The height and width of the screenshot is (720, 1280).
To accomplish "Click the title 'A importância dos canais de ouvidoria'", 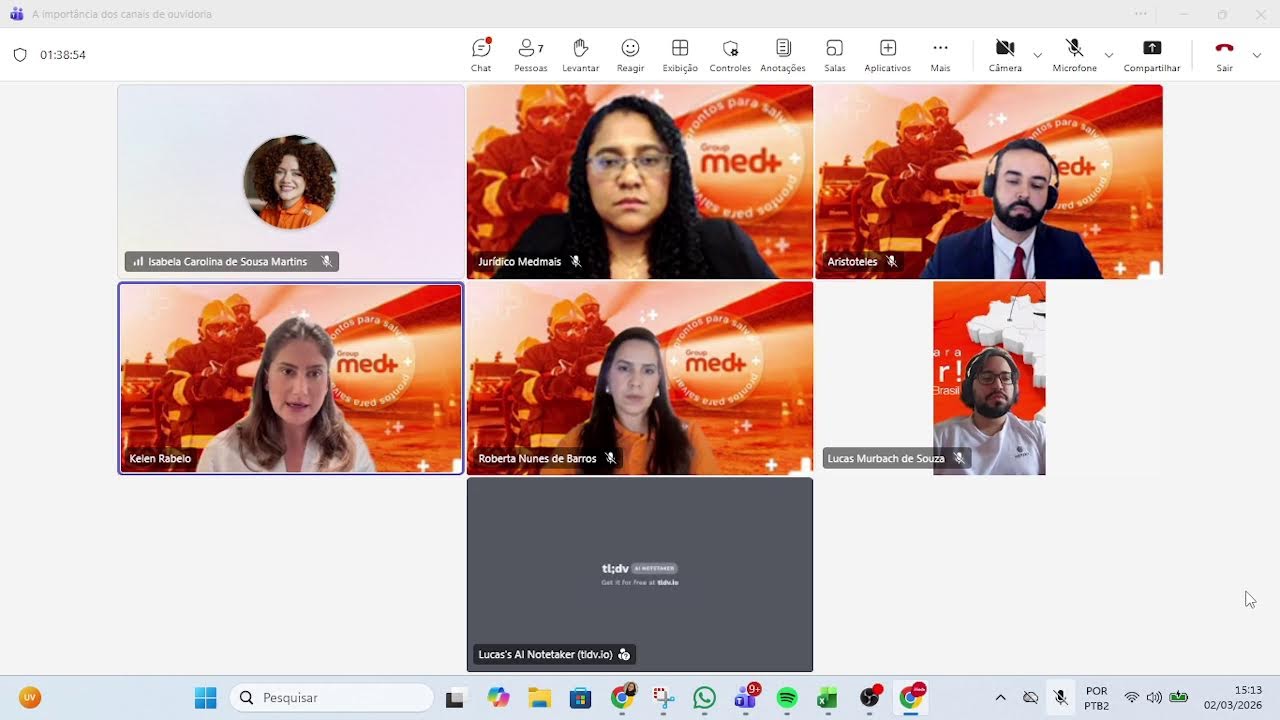I will click(122, 14).
